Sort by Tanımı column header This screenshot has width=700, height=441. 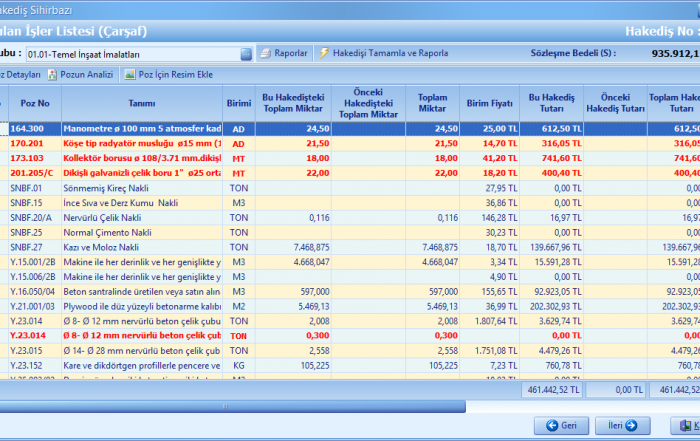pos(140,103)
